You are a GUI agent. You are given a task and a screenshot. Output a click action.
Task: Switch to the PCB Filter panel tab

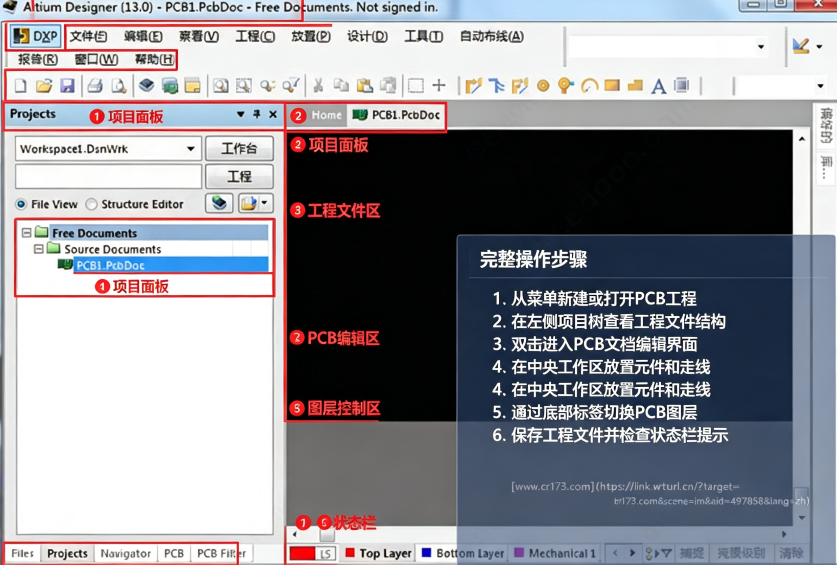tap(221, 554)
